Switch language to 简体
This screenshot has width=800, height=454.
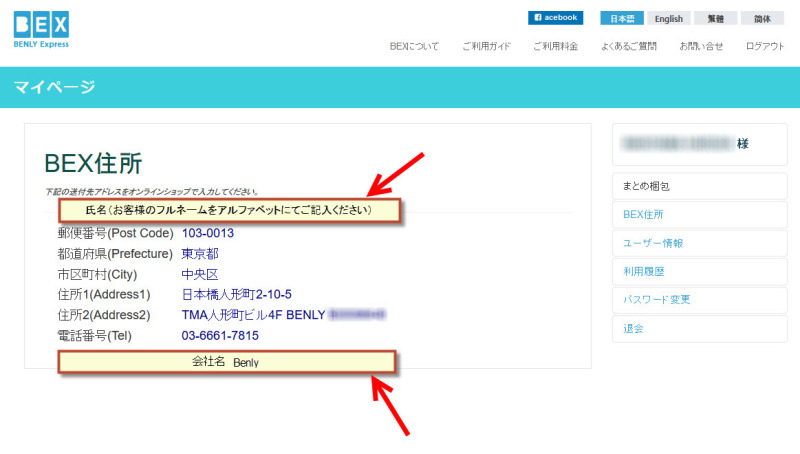[762, 18]
